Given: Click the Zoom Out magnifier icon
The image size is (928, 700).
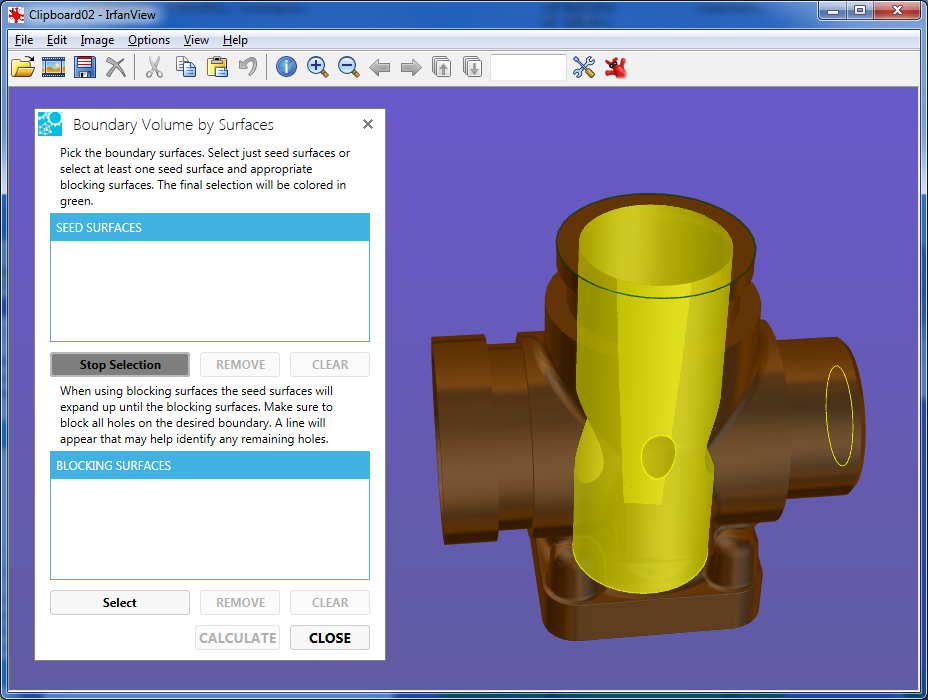Looking at the screenshot, I should pyautogui.click(x=349, y=67).
